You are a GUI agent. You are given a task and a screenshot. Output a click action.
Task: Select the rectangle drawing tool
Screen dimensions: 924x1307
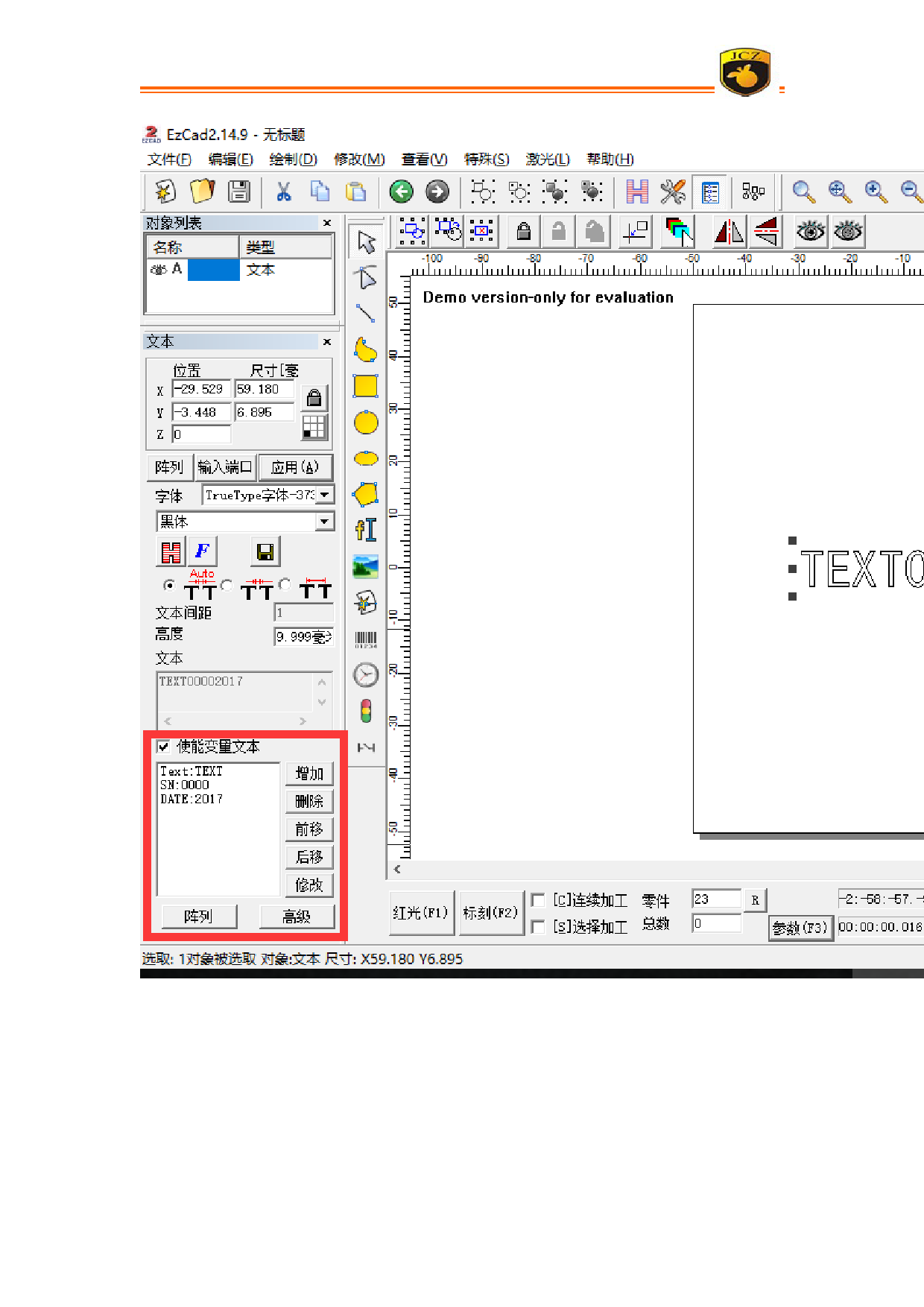[x=365, y=386]
